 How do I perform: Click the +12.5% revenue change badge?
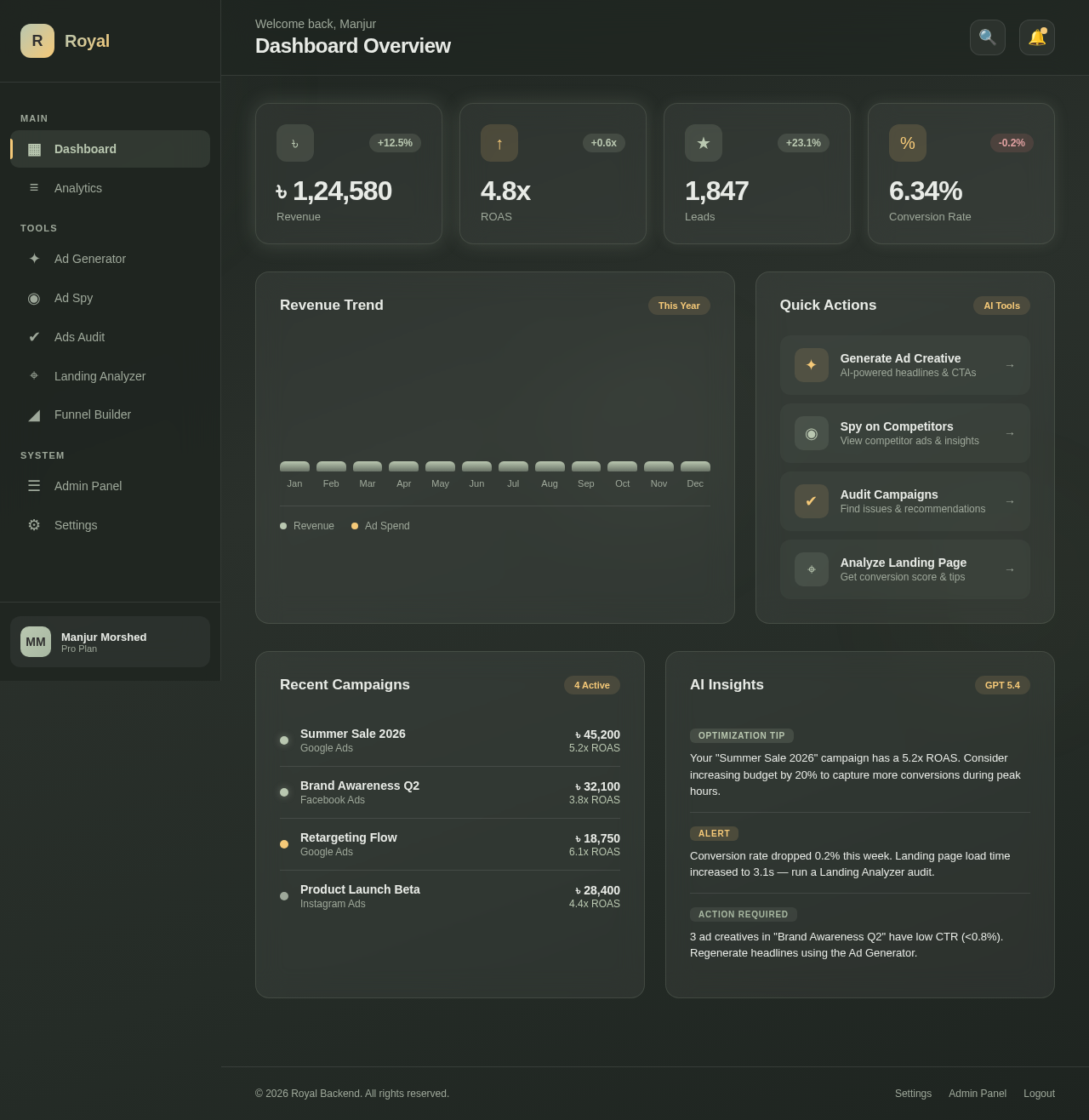click(x=395, y=143)
